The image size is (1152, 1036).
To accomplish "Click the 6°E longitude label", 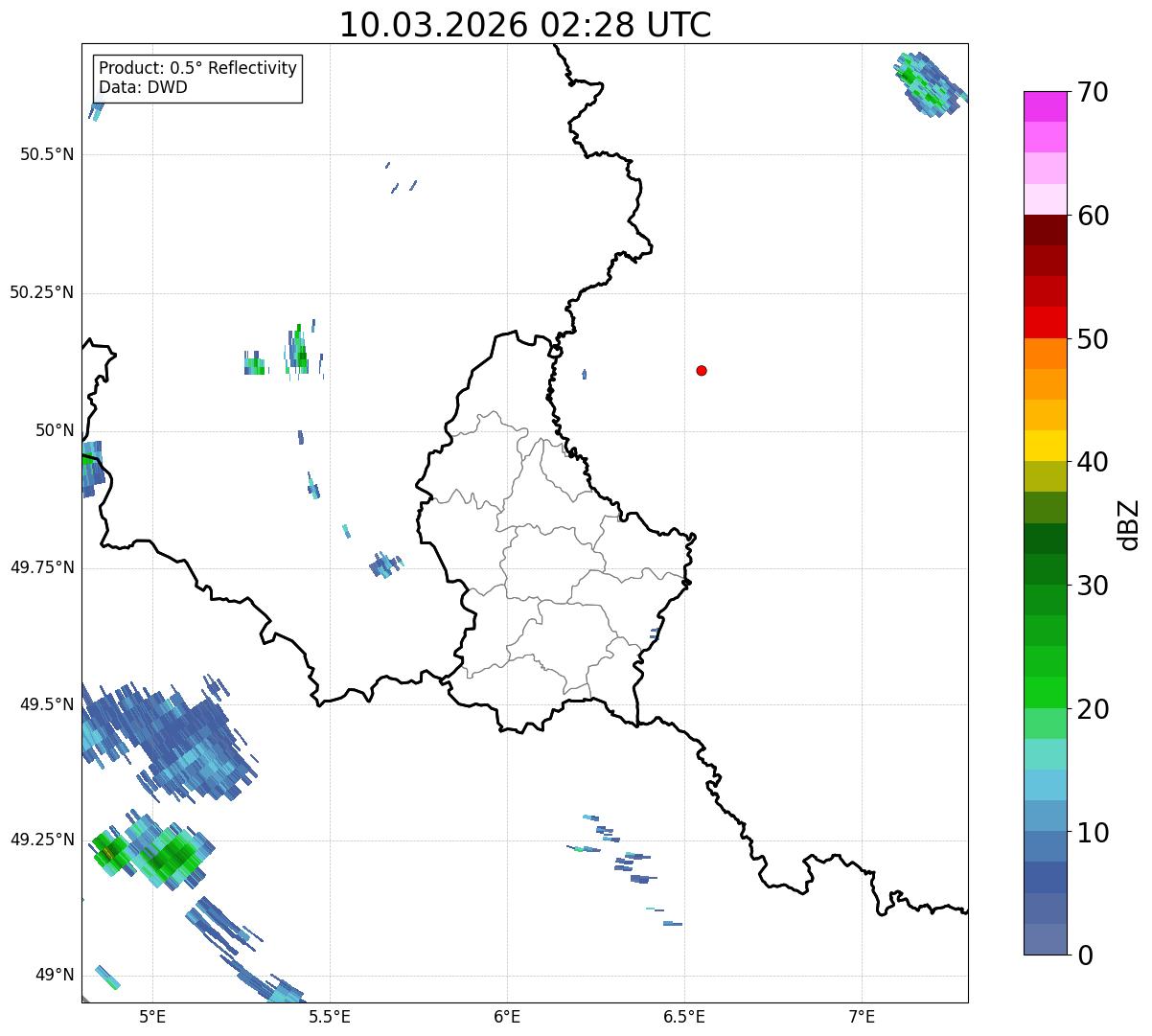I will coord(507,1016).
